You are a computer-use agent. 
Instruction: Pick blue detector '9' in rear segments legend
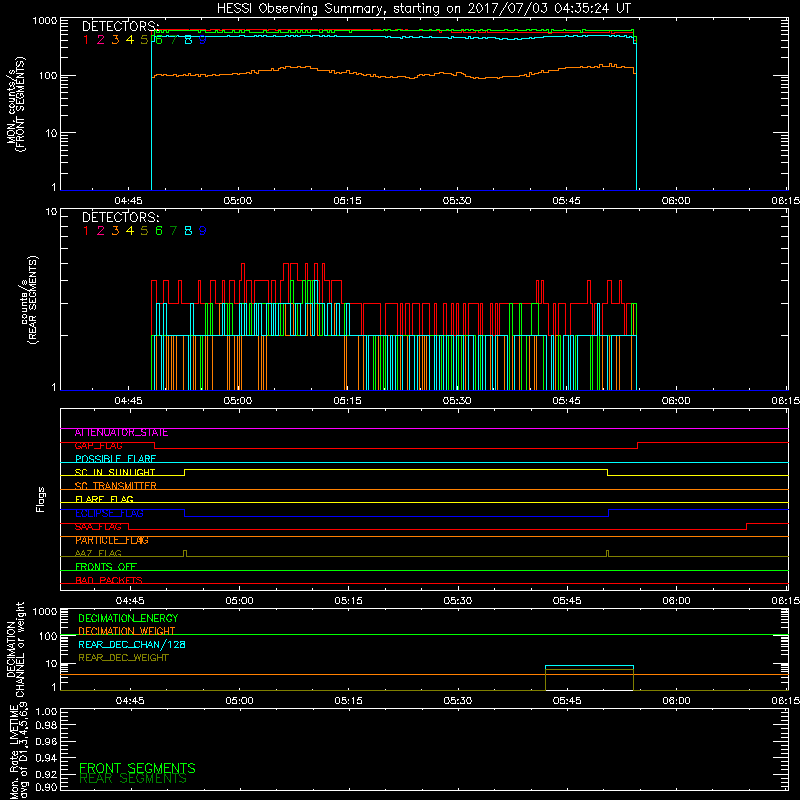point(203,231)
